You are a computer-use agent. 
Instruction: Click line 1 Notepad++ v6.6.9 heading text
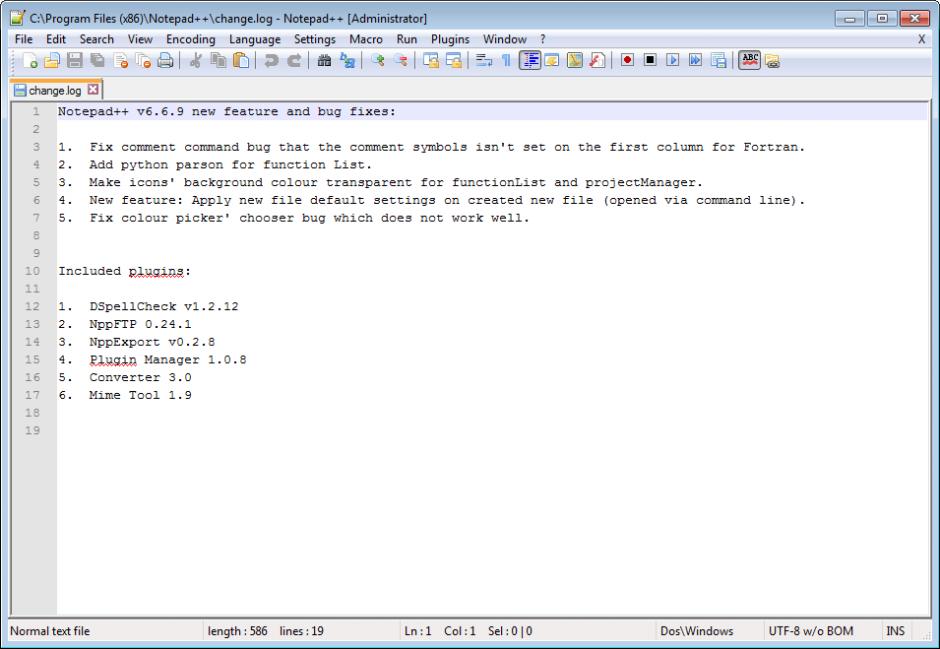[x=227, y=111]
